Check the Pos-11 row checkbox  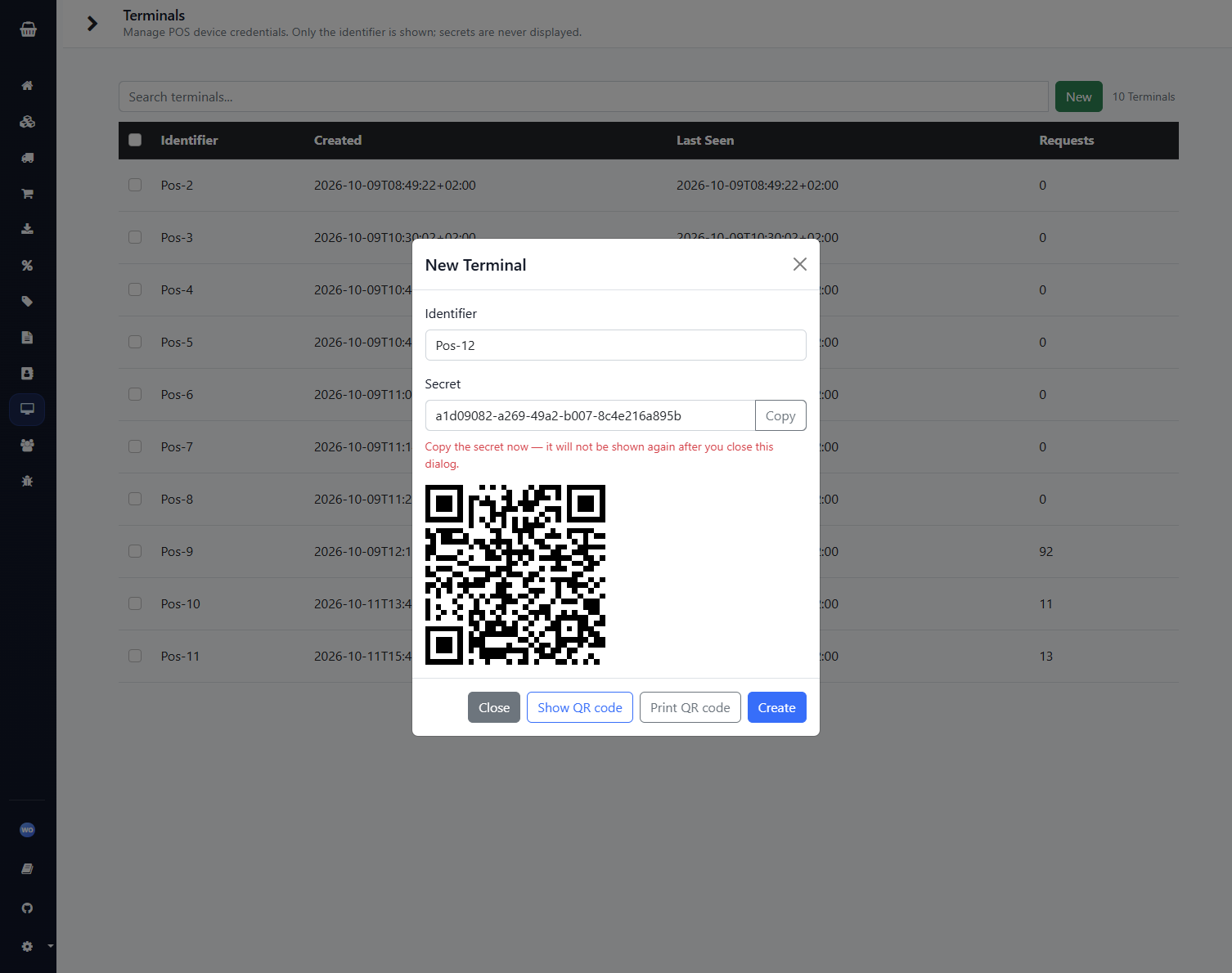tap(135, 656)
